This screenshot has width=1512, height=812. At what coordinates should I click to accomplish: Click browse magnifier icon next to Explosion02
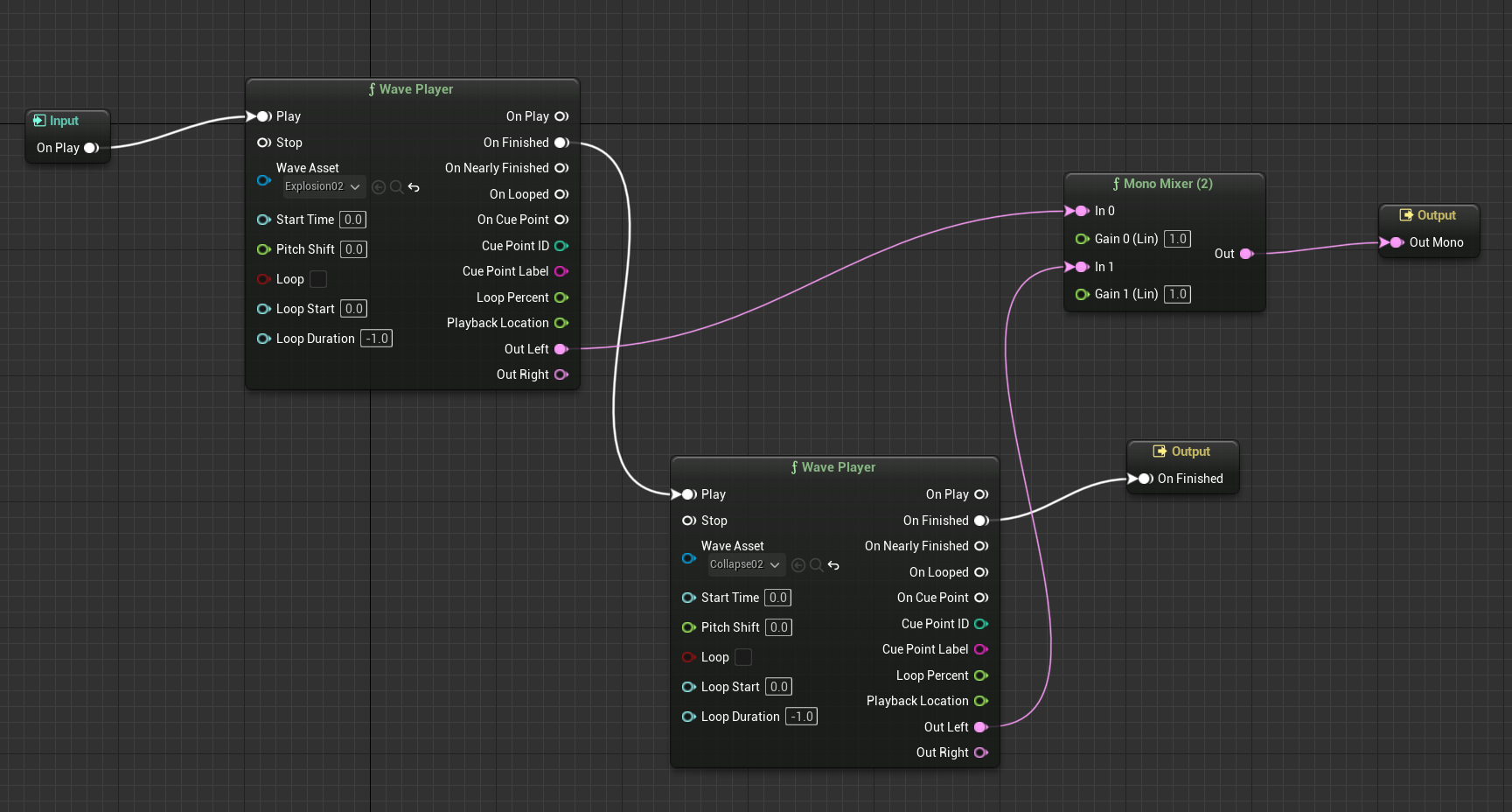tap(396, 187)
